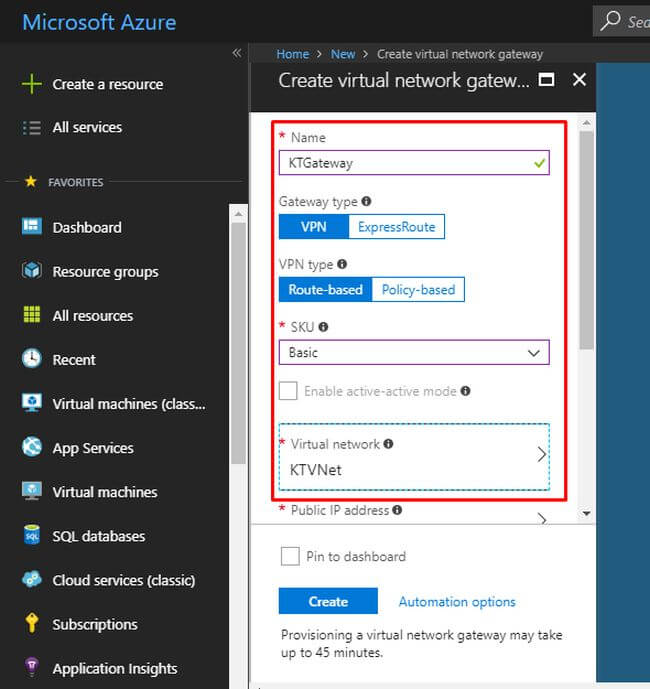Click the VPN type info icon
The width and height of the screenshot is (650, 689).
(342, 264)
